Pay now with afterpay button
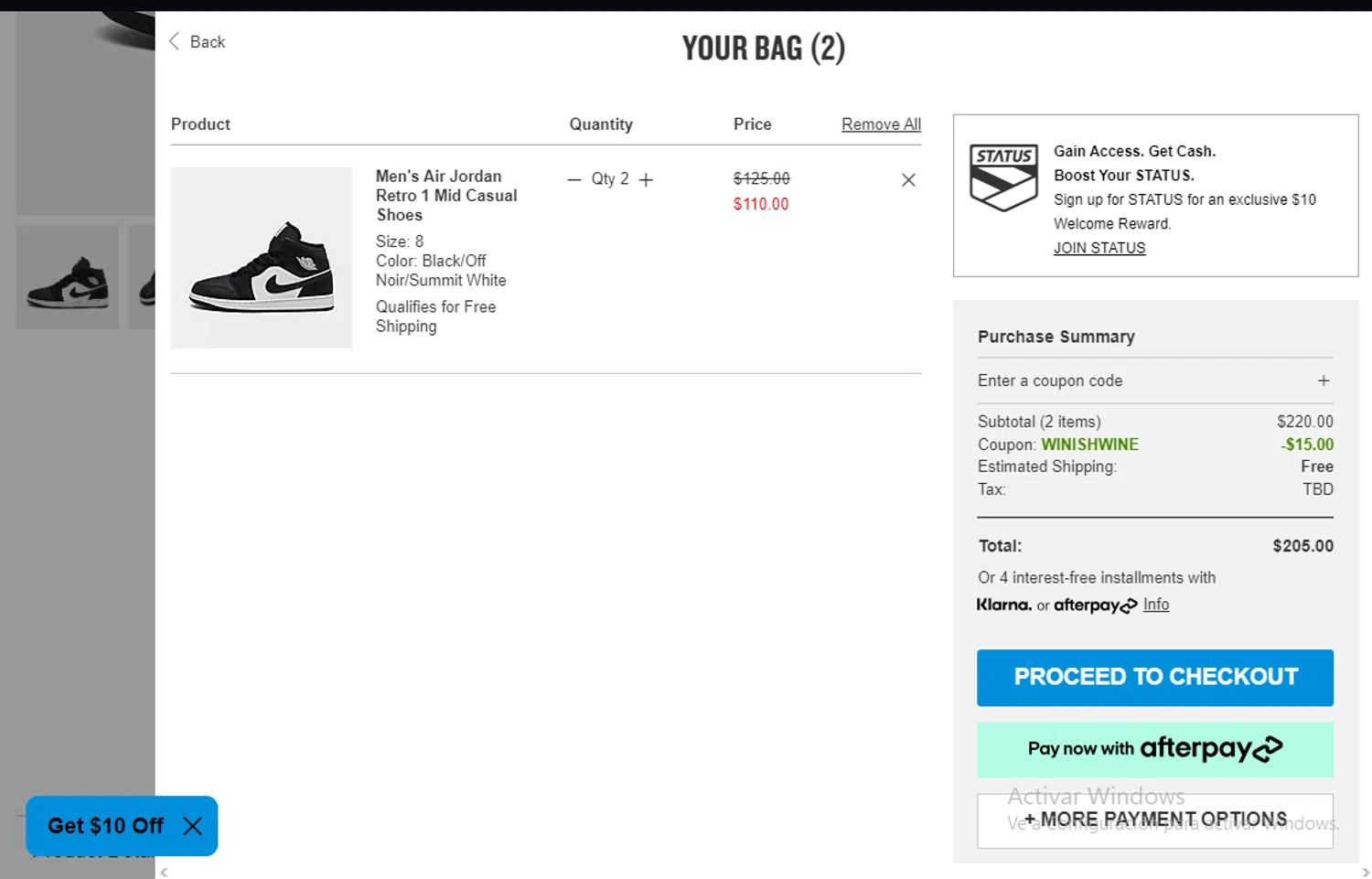 [1155, 749]
